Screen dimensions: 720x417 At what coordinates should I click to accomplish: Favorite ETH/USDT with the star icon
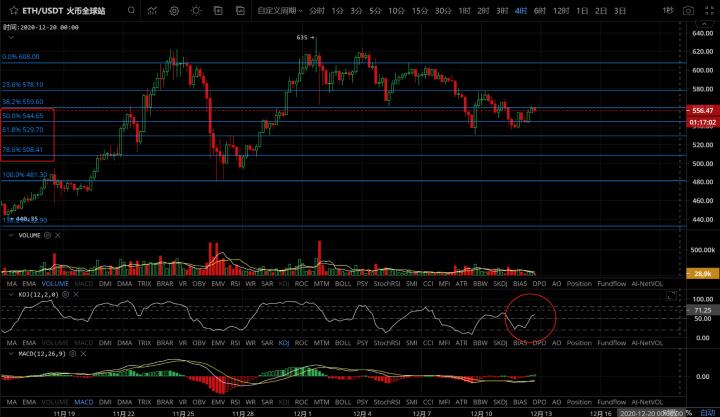[13, 10]
